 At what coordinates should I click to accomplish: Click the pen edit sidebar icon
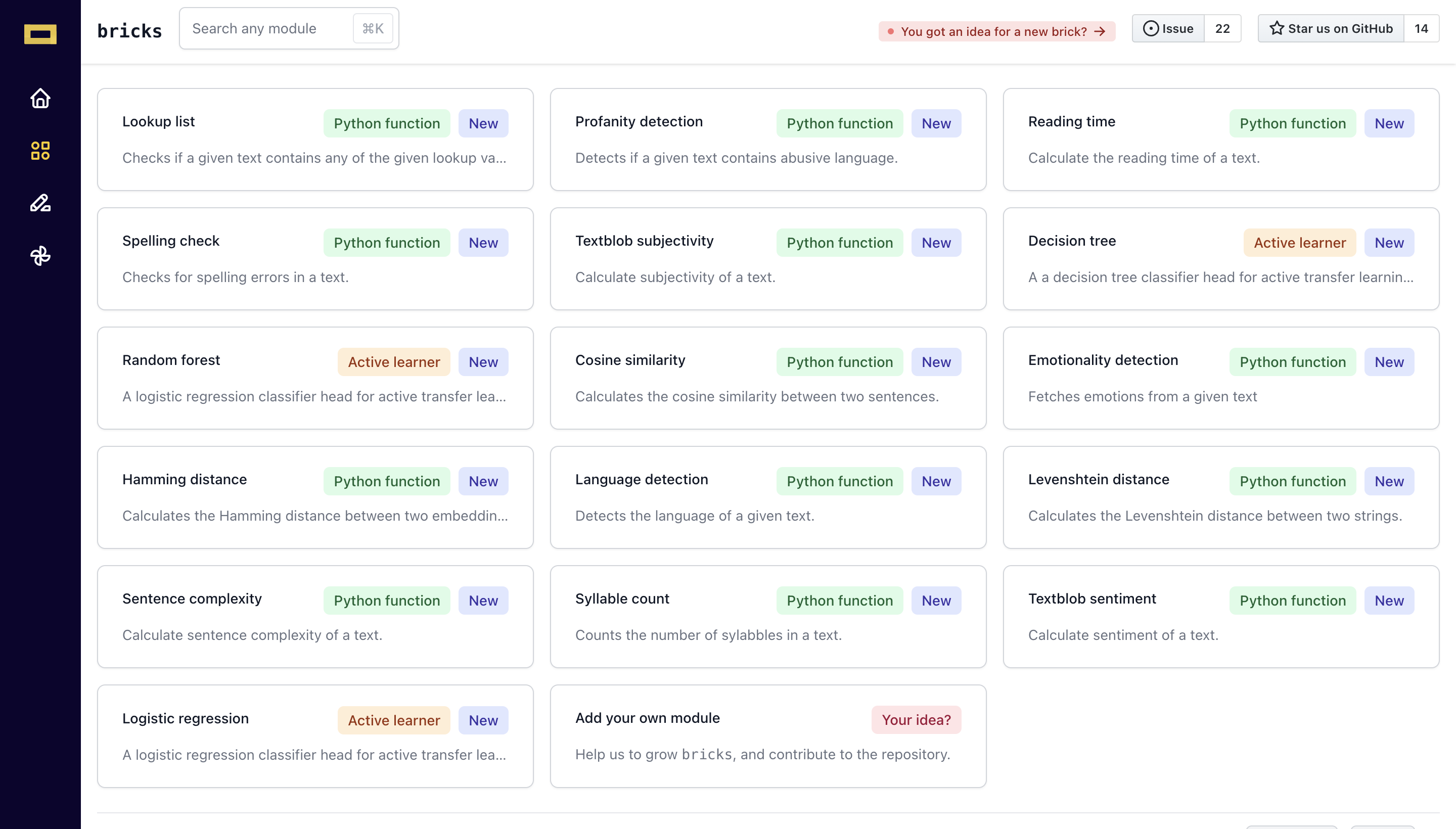pos(40,203)
